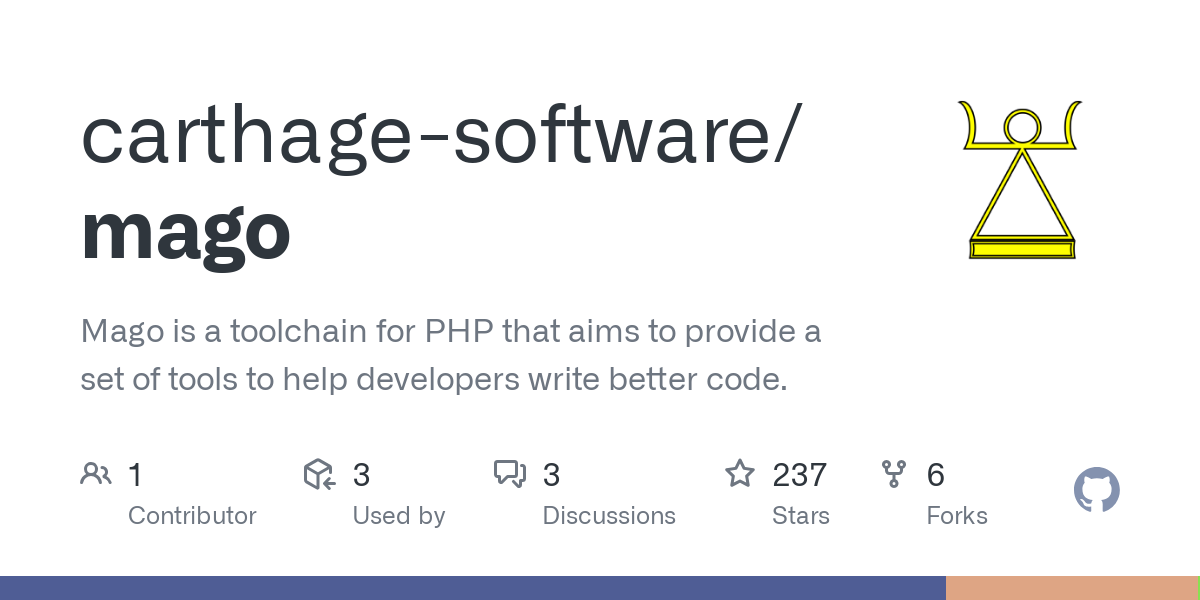Click the Stars label
Viewport: 1200px width, 600px height.
pos(800,516)
